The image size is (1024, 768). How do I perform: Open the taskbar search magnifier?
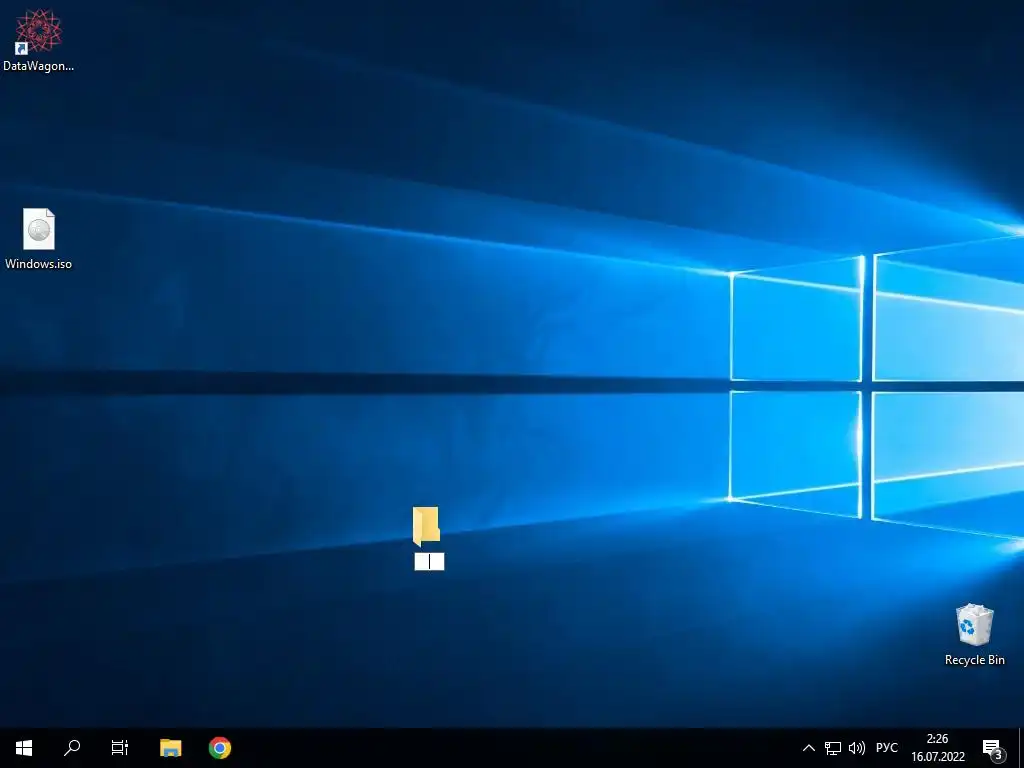pyautogui.click(x=72, y=748)
